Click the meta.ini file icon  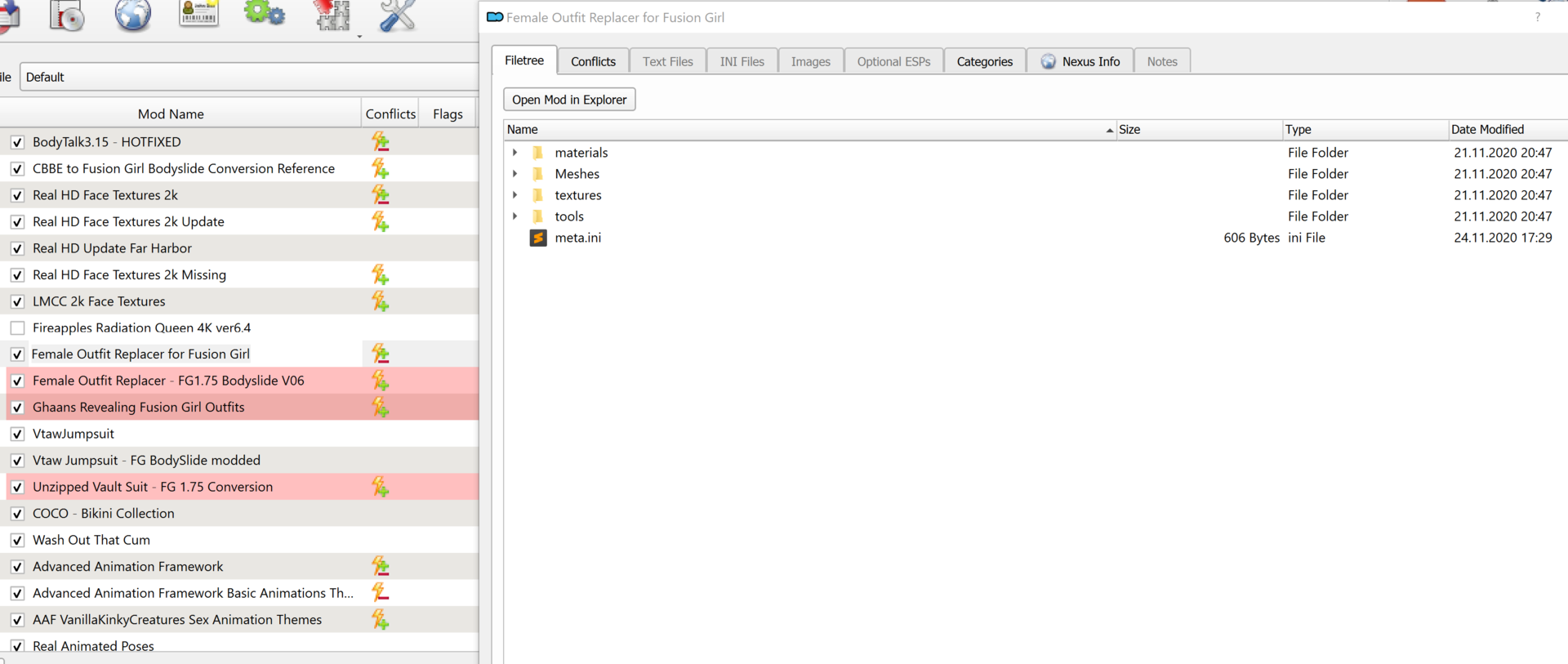coord(538,238)
